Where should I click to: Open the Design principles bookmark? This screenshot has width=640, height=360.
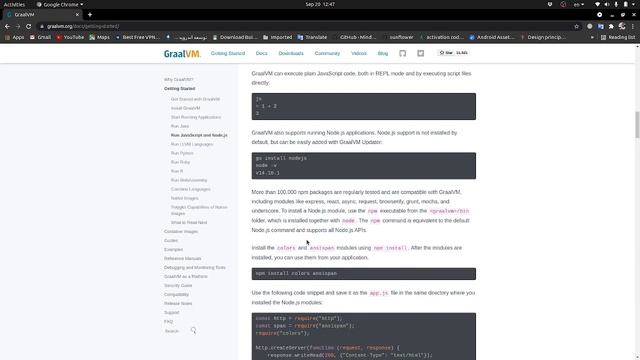[543, 37]
